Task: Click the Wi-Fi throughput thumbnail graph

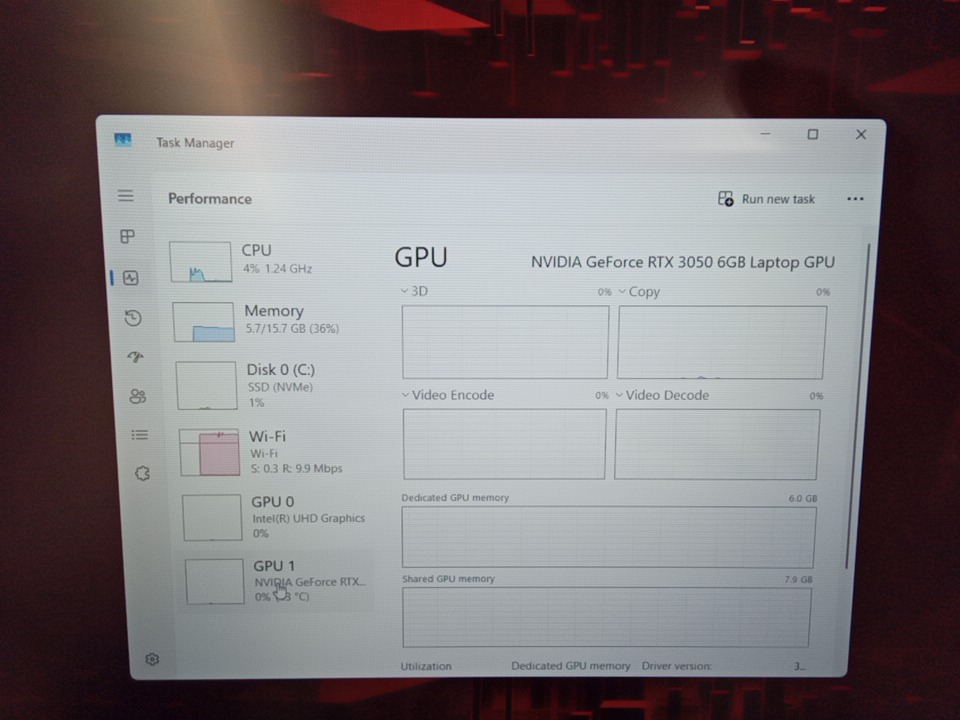Action: click(x=210, y=452)
